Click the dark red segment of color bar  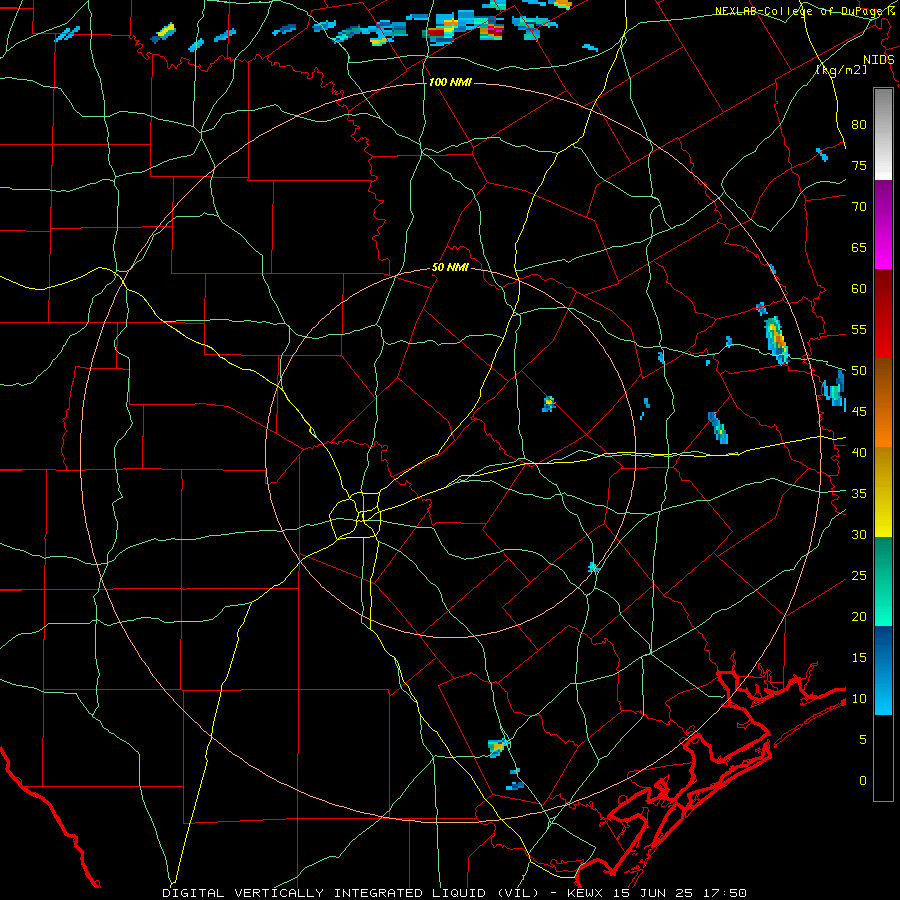coord(883,314)
